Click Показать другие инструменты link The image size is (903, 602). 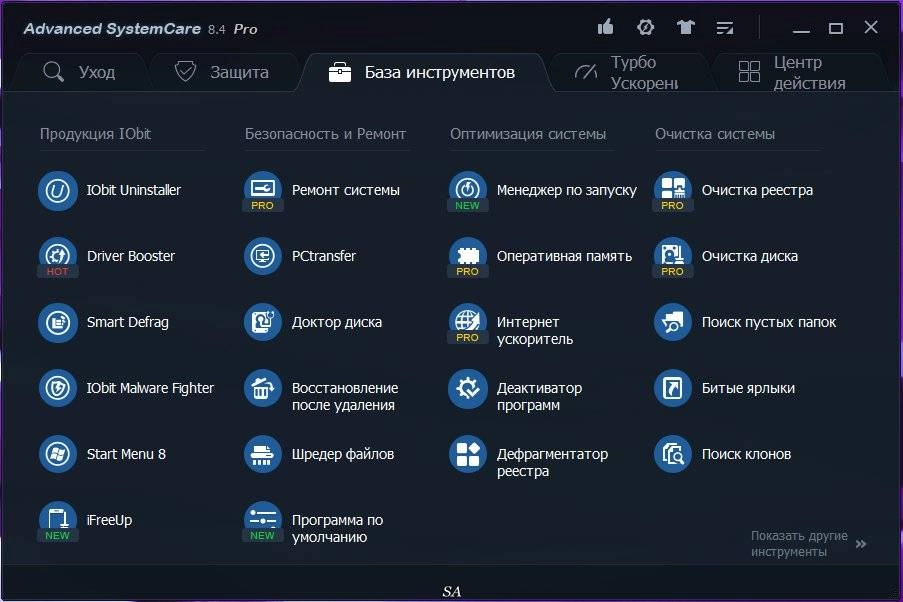point(799,544)
